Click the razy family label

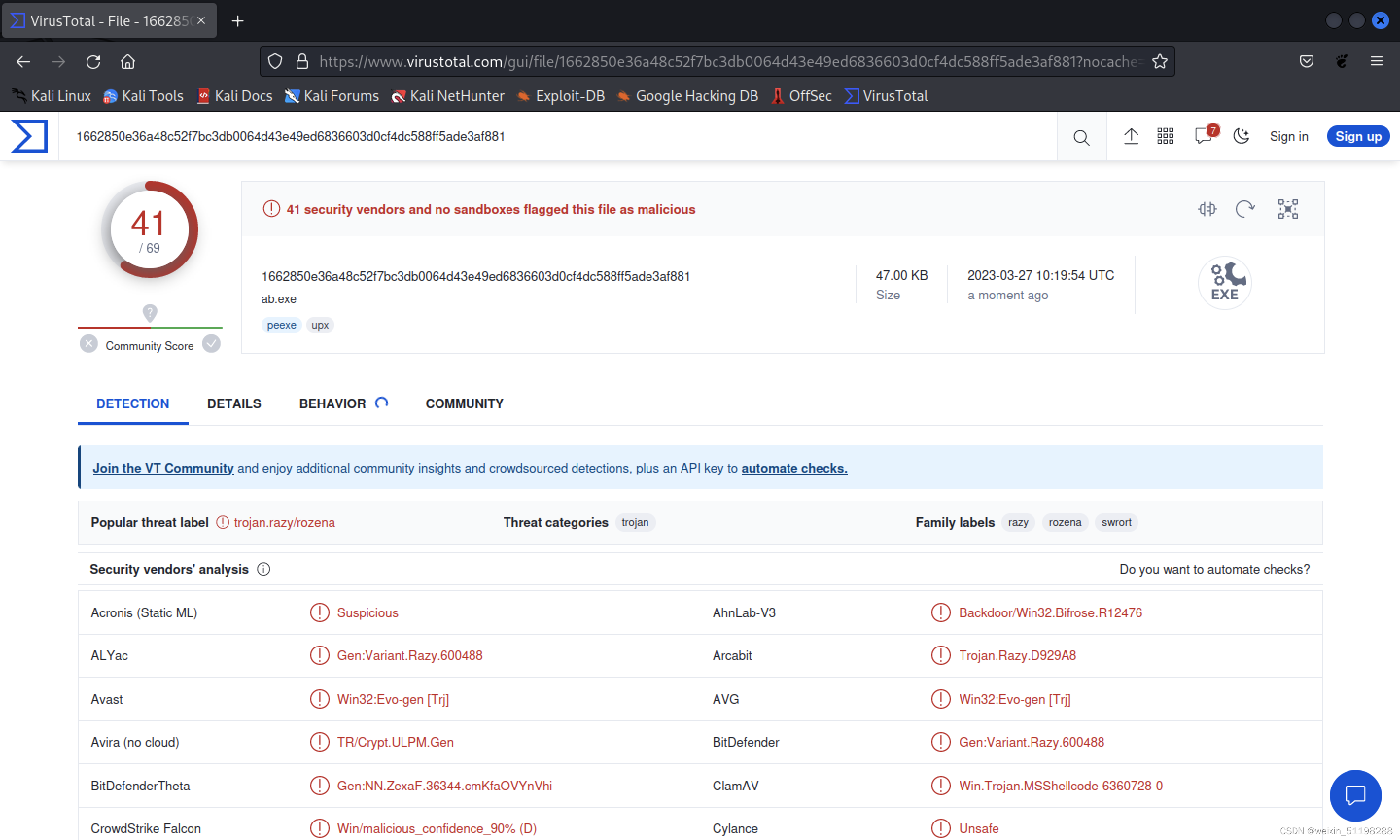point(1017,522)
